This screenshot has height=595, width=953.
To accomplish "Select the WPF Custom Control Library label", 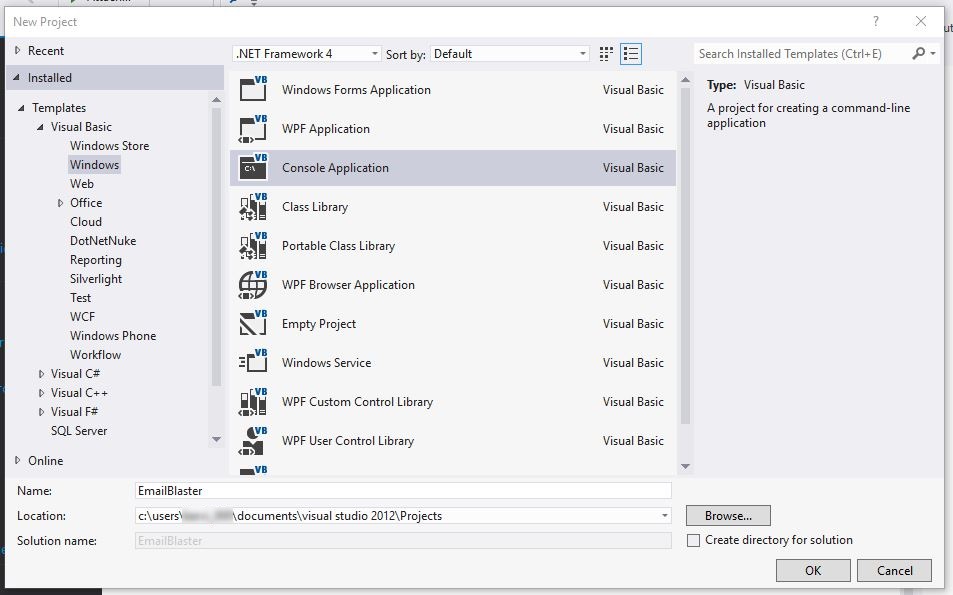I will click(357, 402).
